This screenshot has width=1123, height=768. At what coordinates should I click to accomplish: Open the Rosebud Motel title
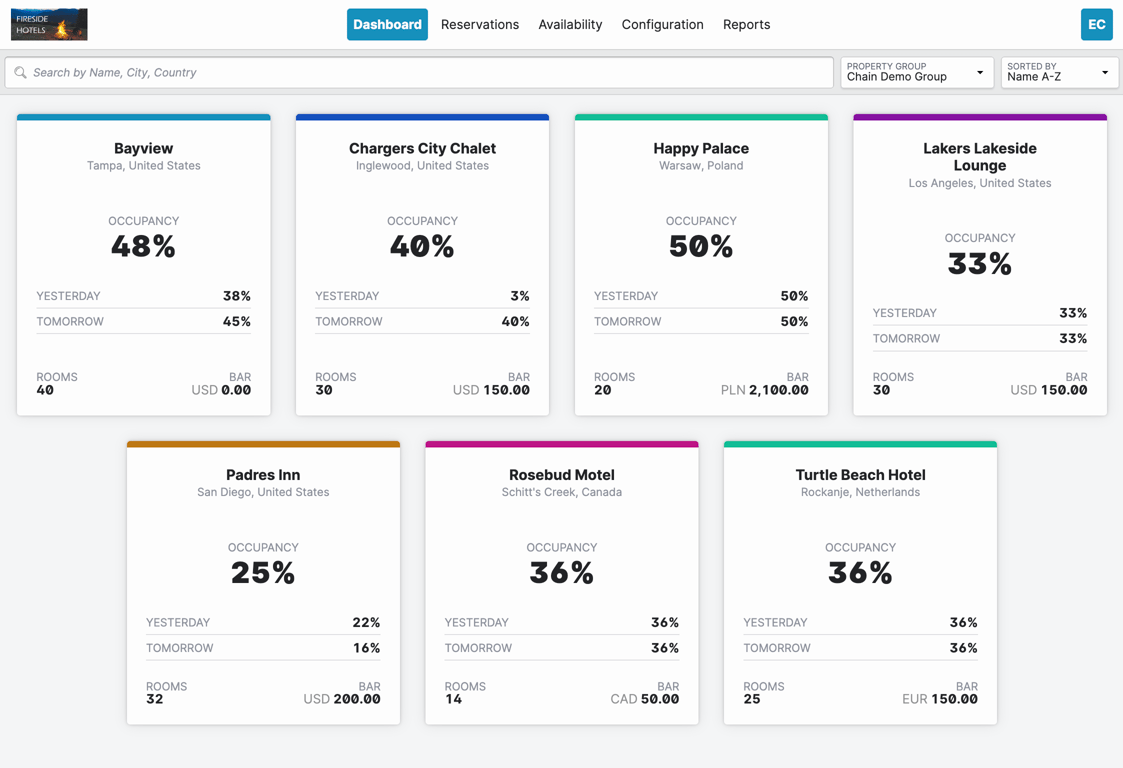coord(562,475)
